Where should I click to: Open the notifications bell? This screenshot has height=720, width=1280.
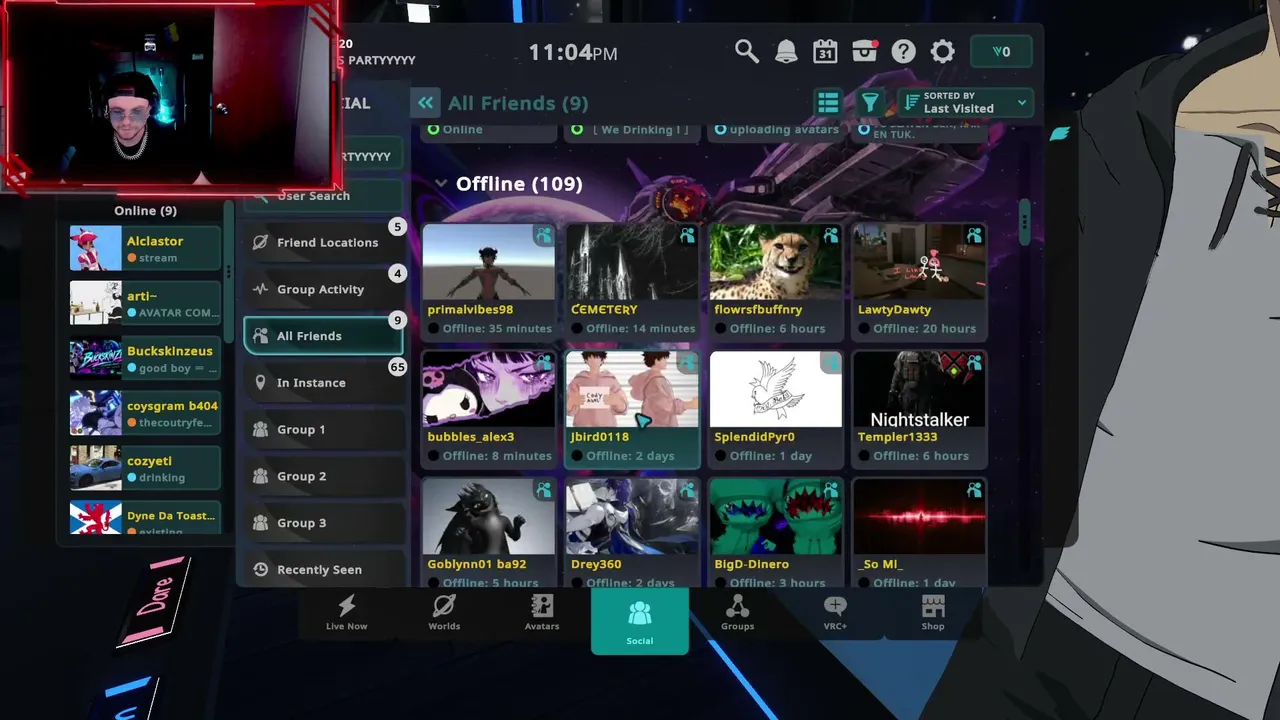tap(786, 51)
